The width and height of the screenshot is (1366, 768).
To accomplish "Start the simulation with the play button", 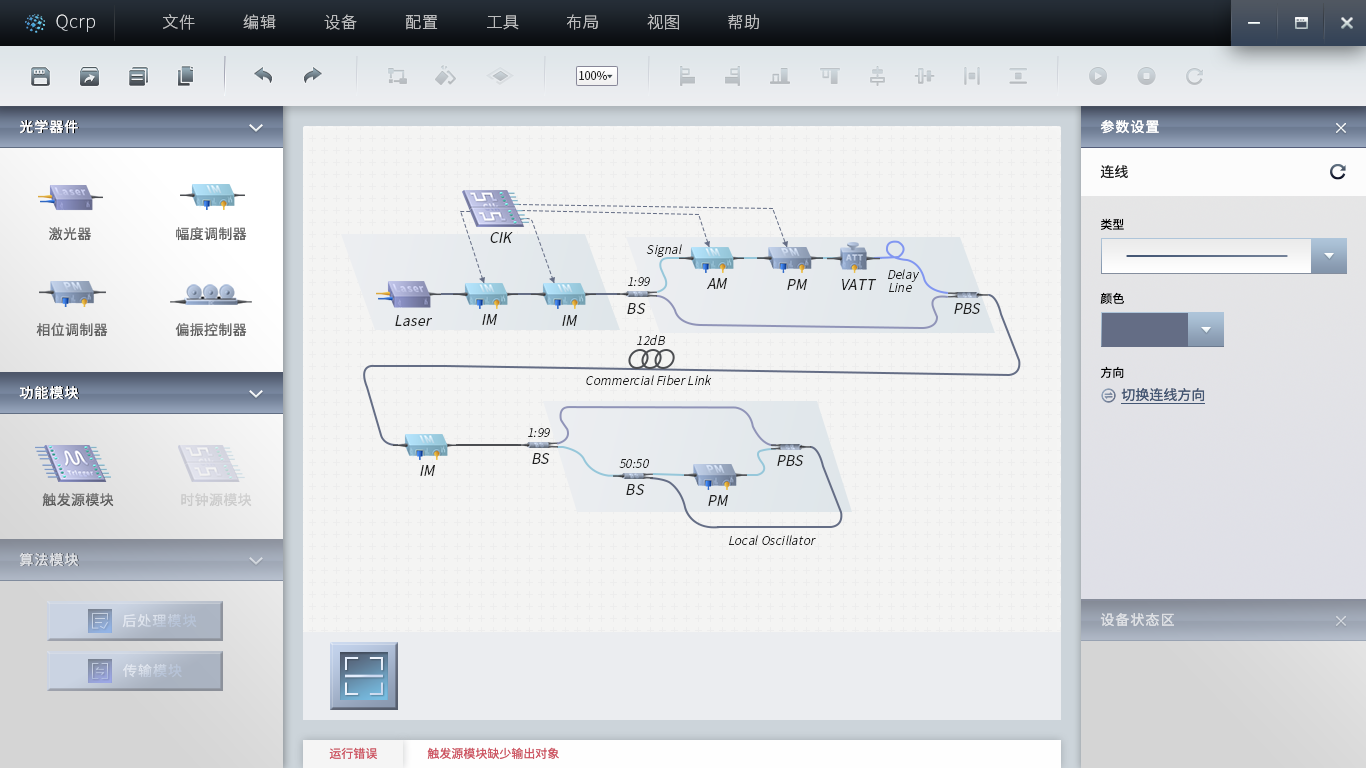I will pos(1098,76).
